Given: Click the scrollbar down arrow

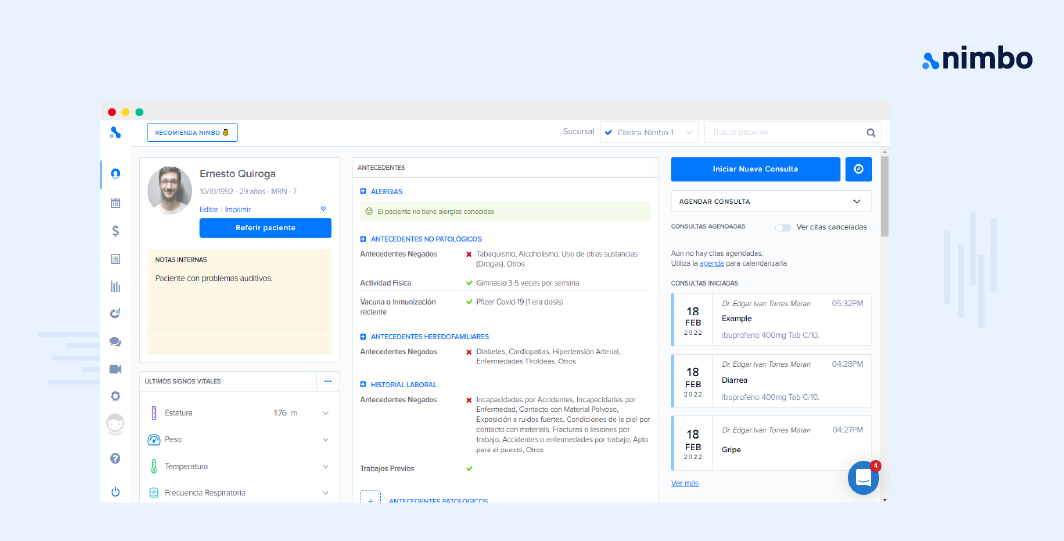Looking at the screenshot, I should pos(884,499).
